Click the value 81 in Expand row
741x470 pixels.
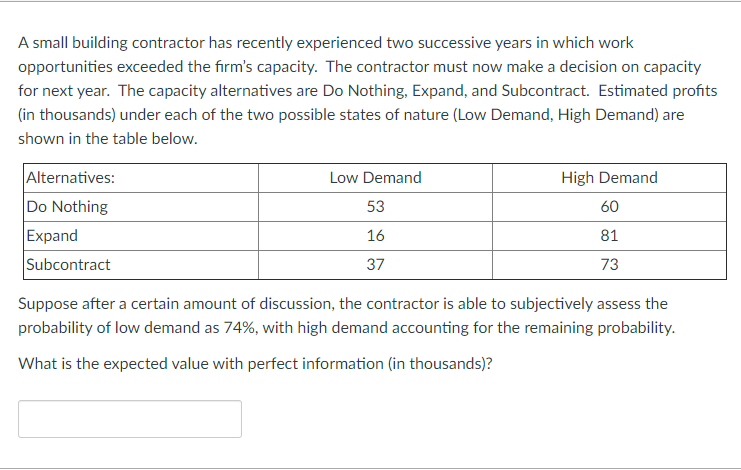[x=609, y=236]
